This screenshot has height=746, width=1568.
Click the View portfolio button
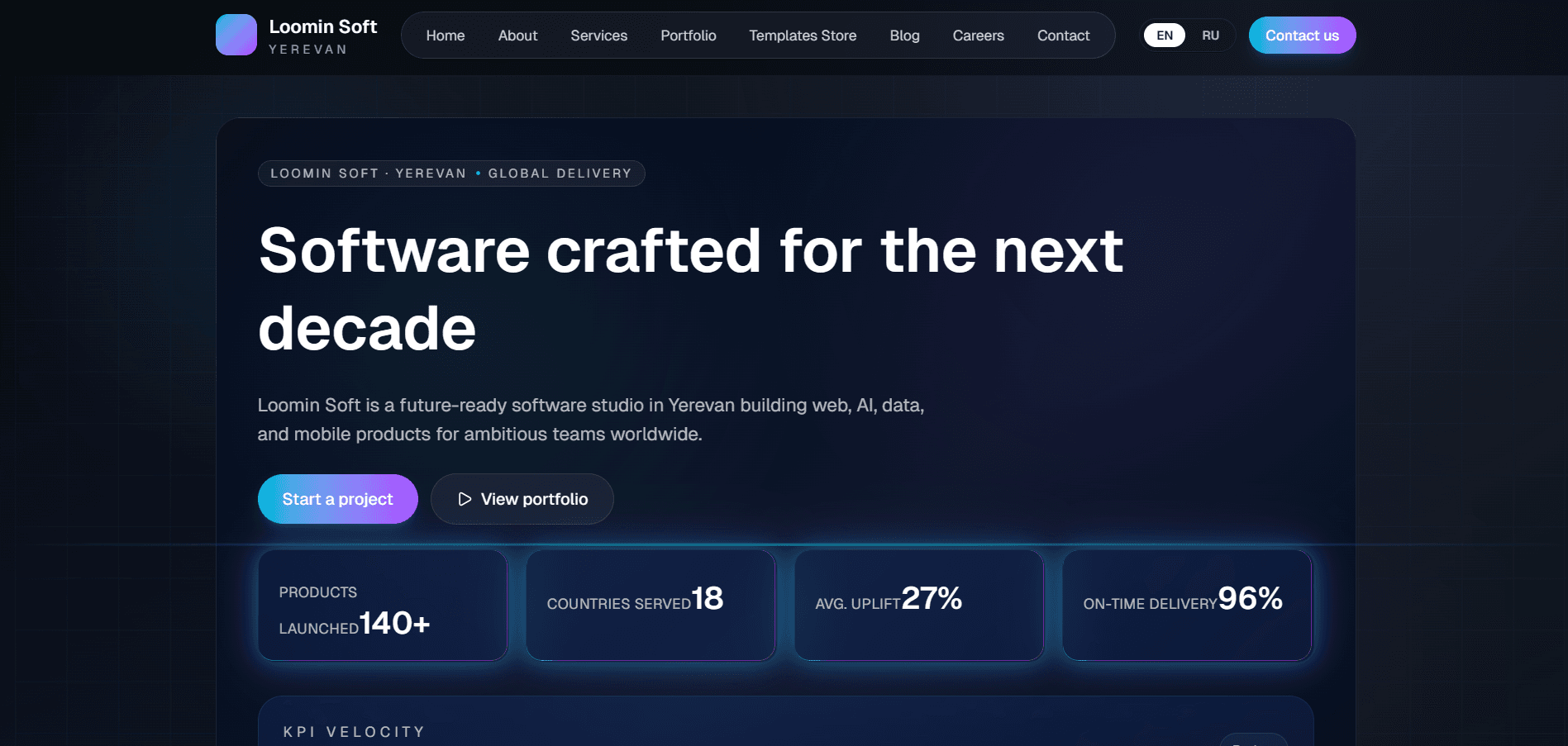(522, 499)
